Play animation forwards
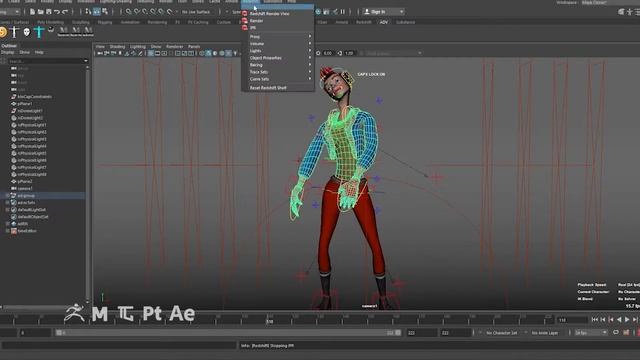Image resolution: width=640 pixels, height=360 pixels. 627,320
